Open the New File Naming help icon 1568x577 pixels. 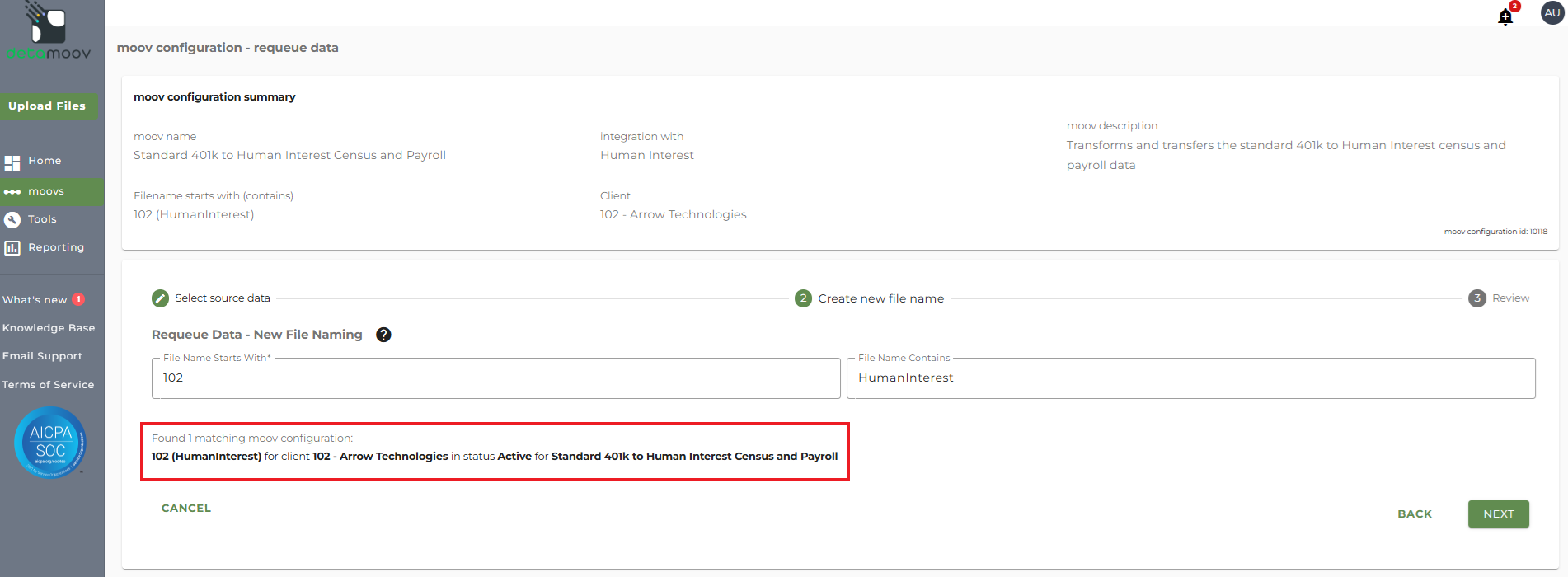383,335
